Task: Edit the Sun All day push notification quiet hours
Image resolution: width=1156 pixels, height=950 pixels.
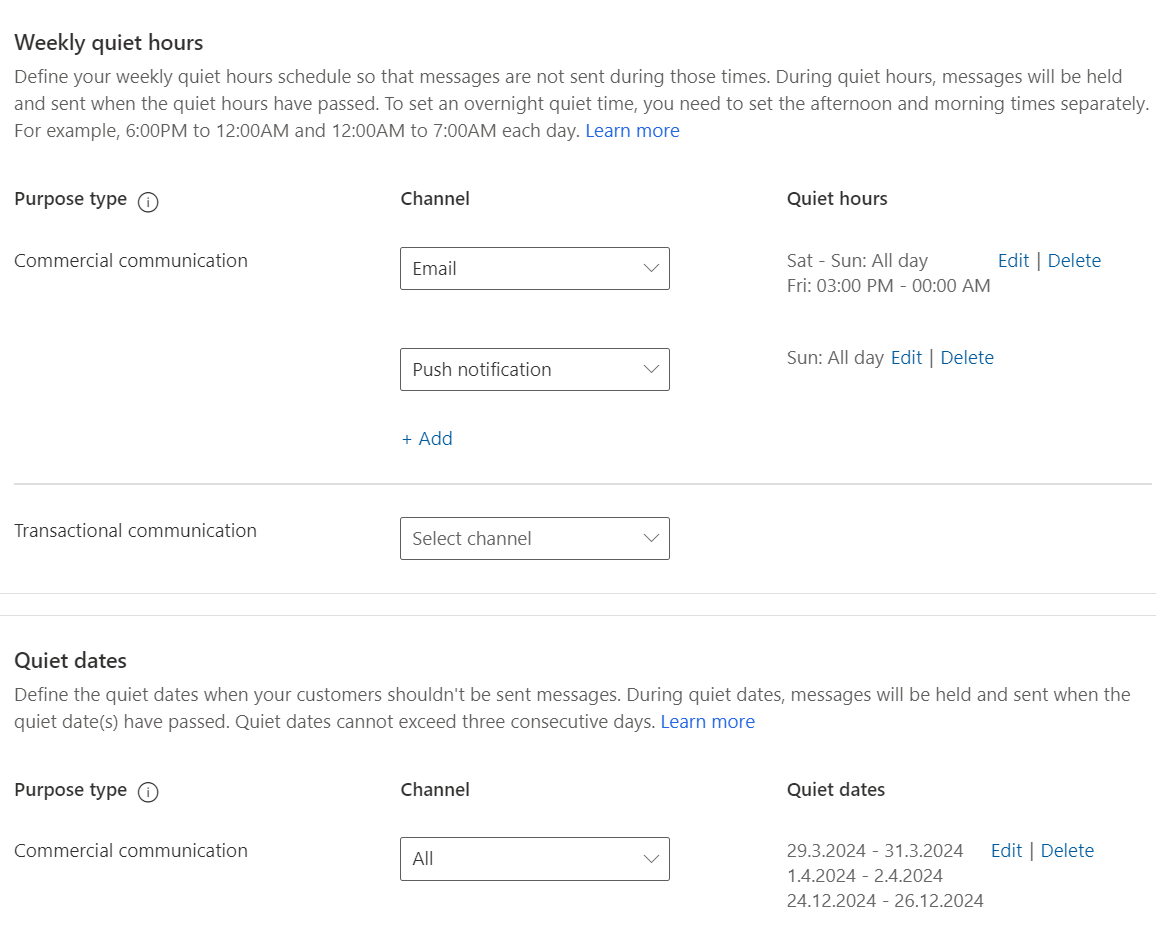Action: coord(906,357)
